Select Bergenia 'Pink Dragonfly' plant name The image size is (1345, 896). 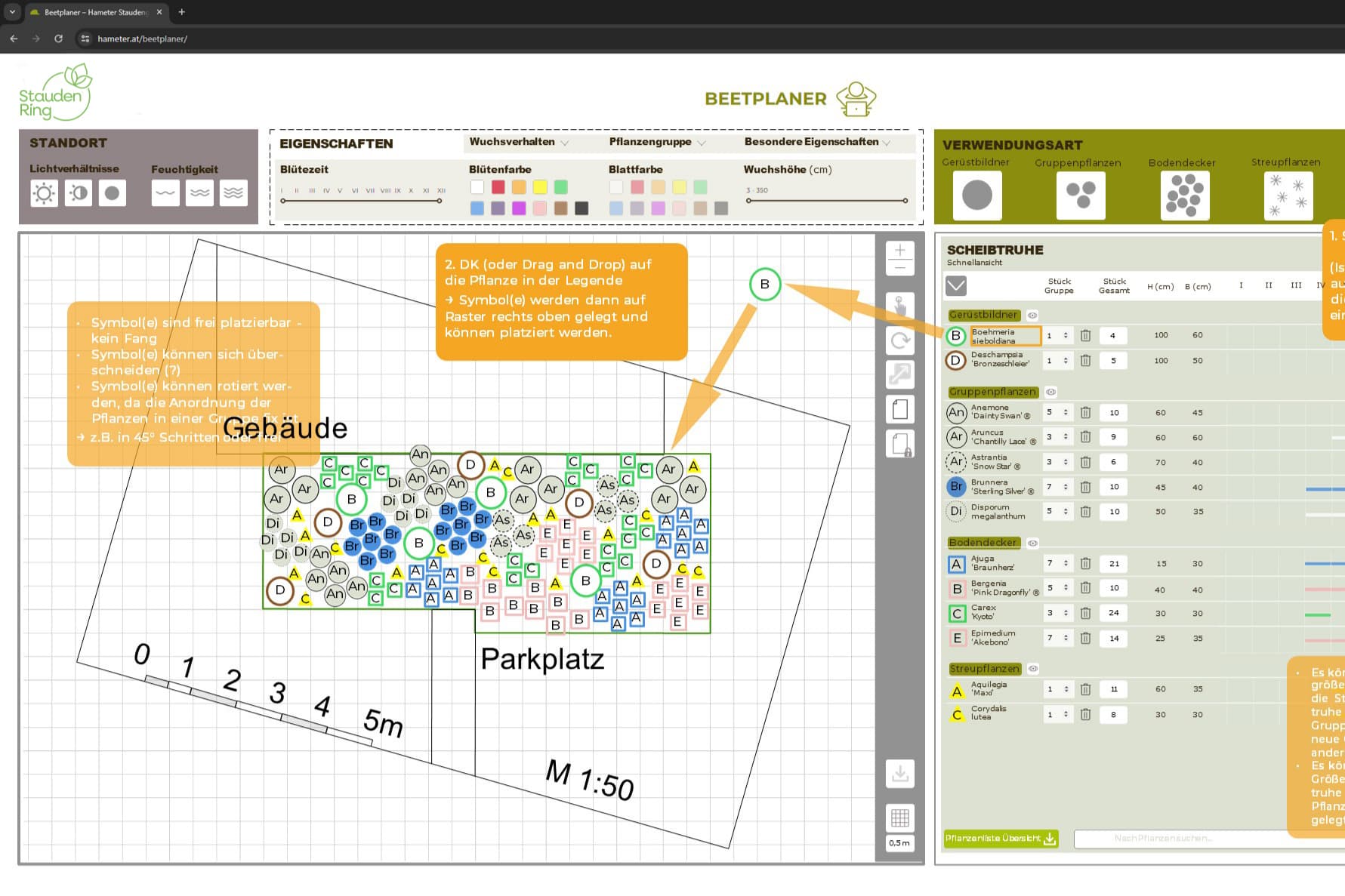pos(1005,588)
